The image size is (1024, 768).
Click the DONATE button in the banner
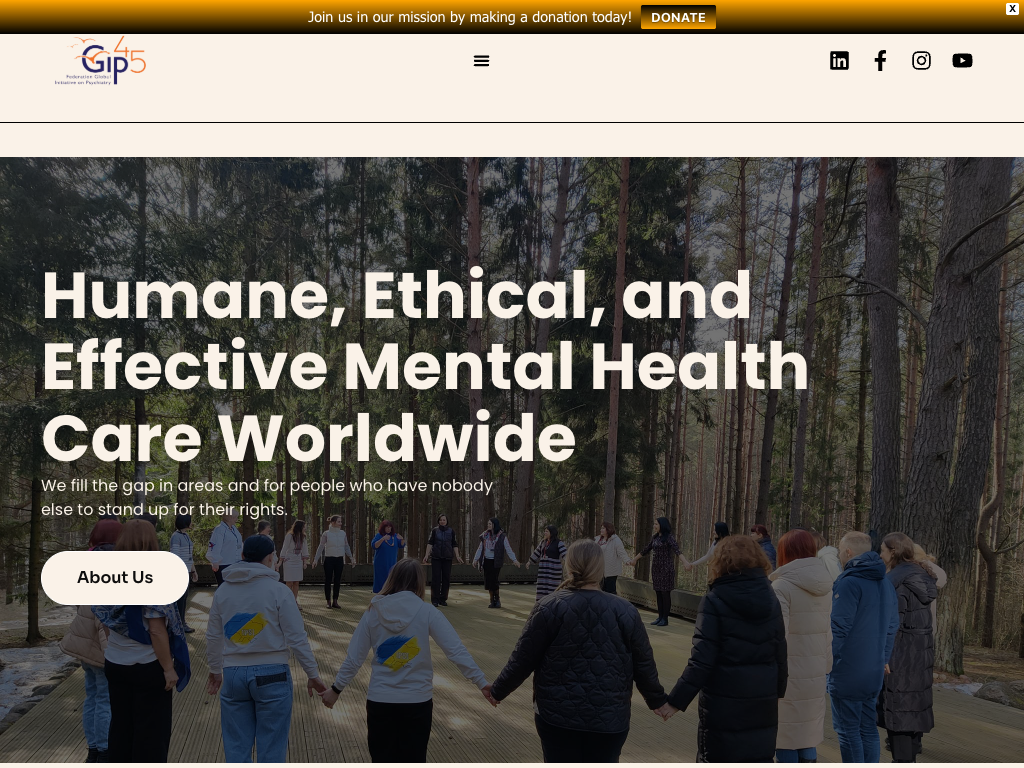coord(678,18)
